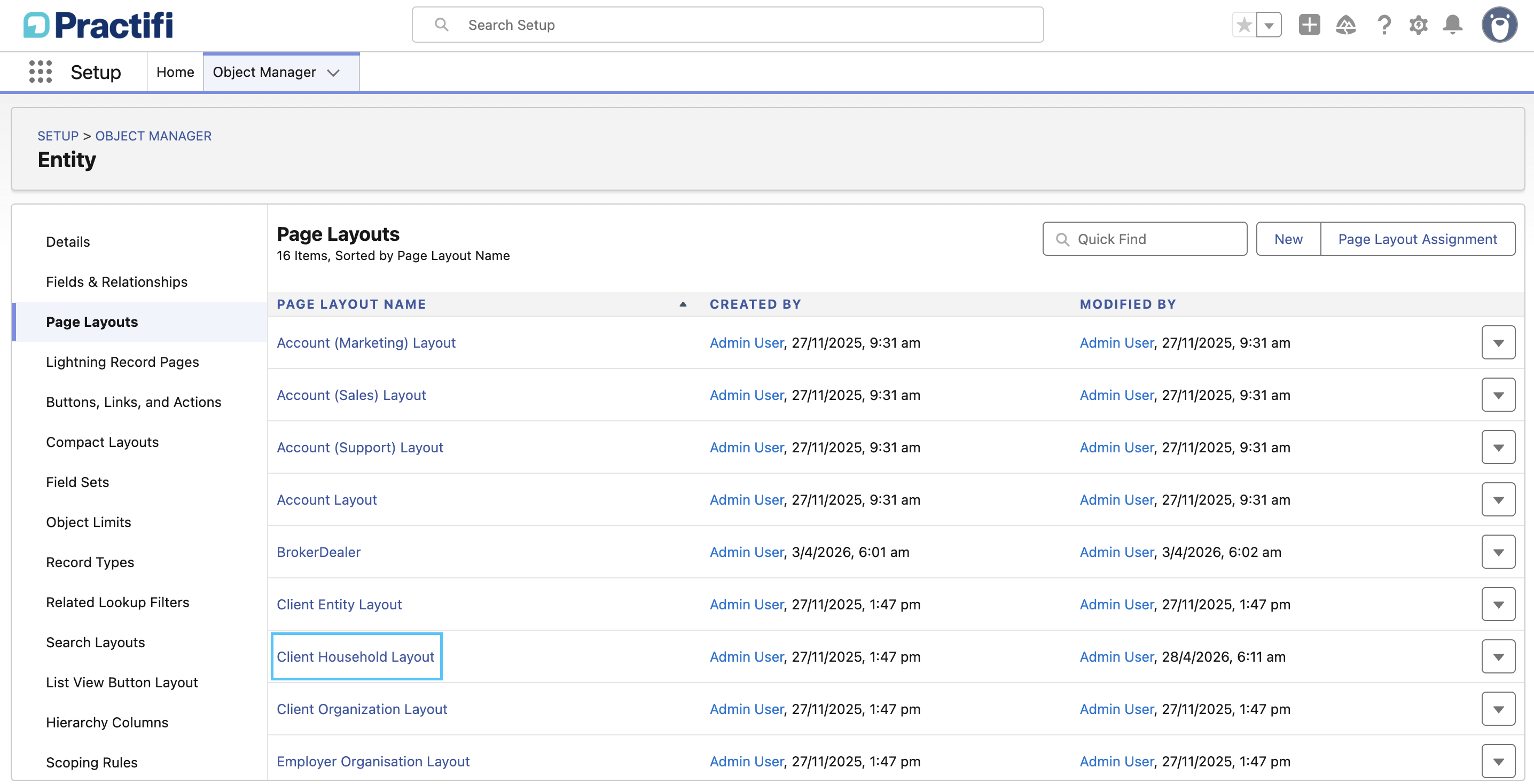This screenshot has width=1534, height=784.
Task: Open Client Entity Layout row actions dropdown
Action: (1498, 604)
